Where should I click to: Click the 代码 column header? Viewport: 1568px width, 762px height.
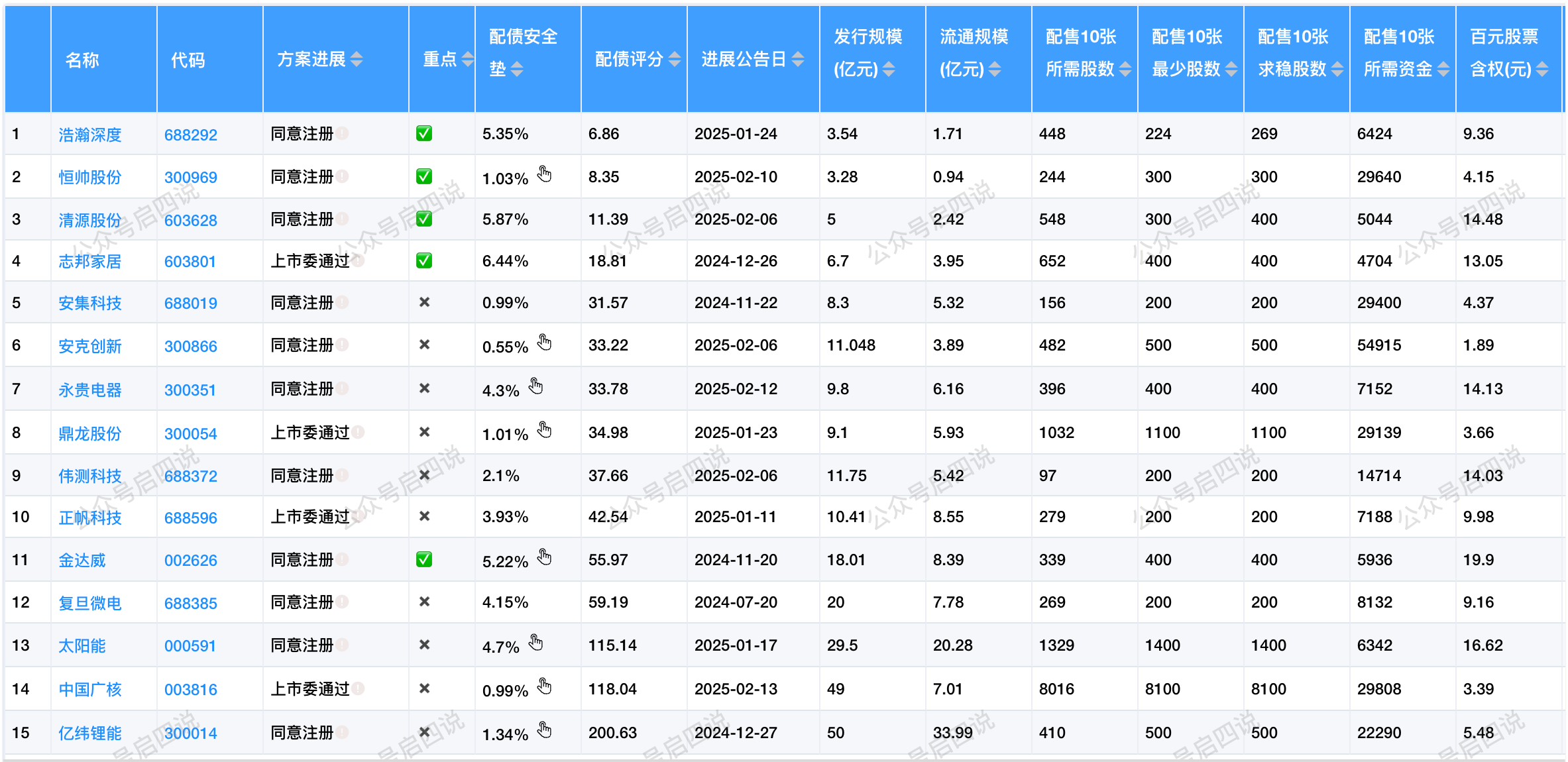click(x=188, y=60)
